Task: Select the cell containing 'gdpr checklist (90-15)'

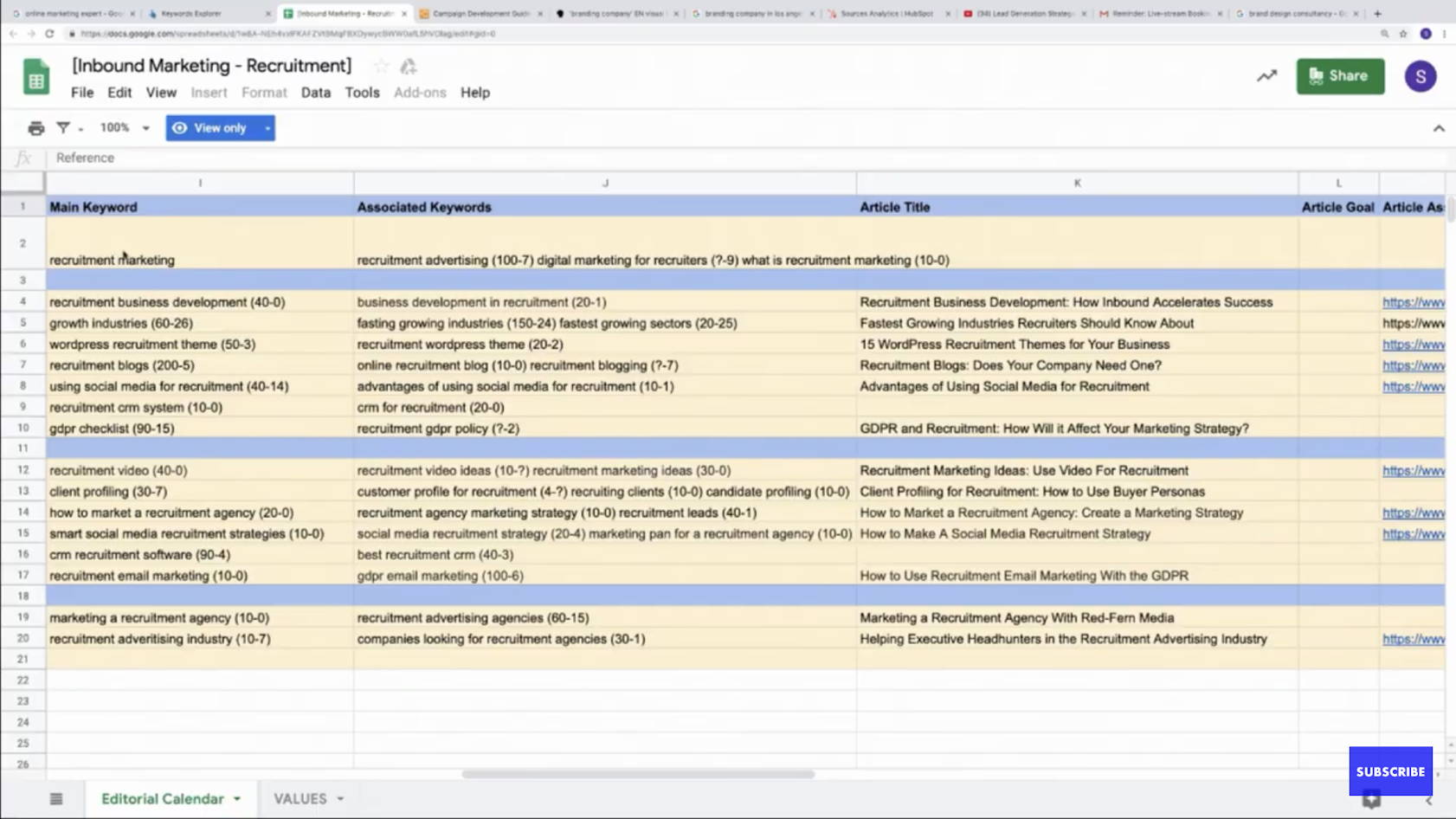Action: pos(112,429)
